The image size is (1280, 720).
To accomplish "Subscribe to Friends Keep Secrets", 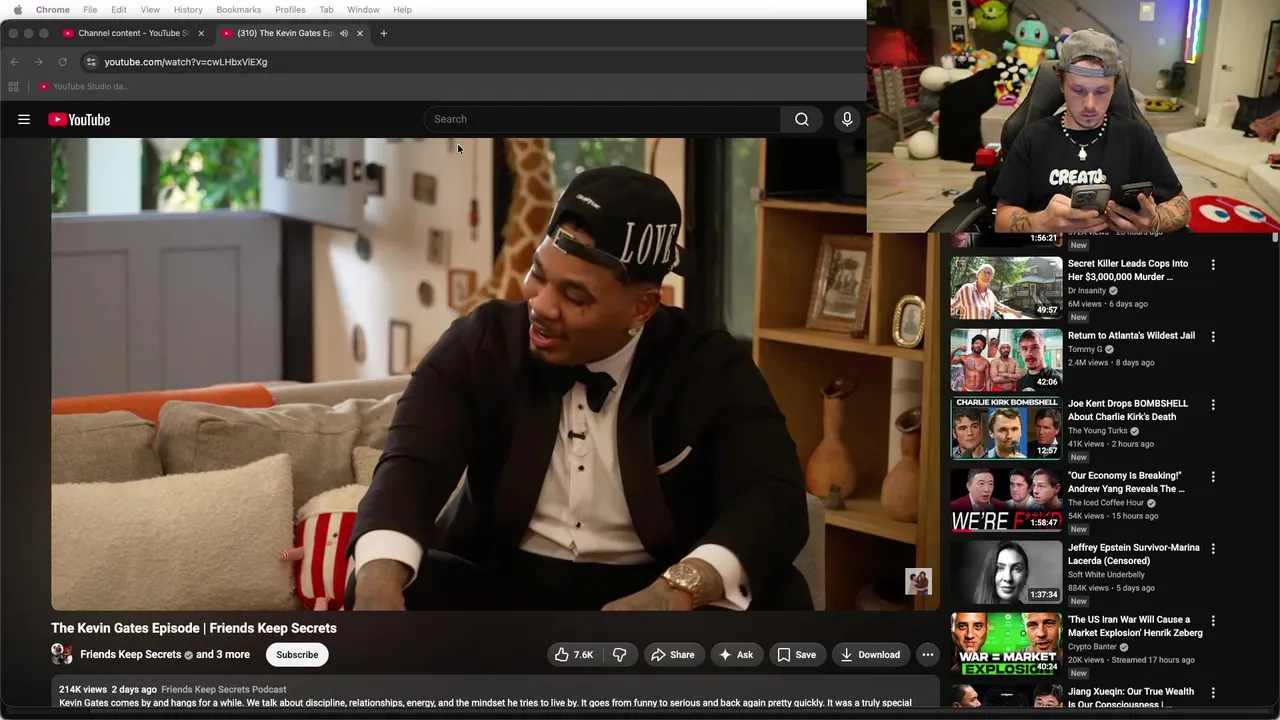I will point(297,655).
